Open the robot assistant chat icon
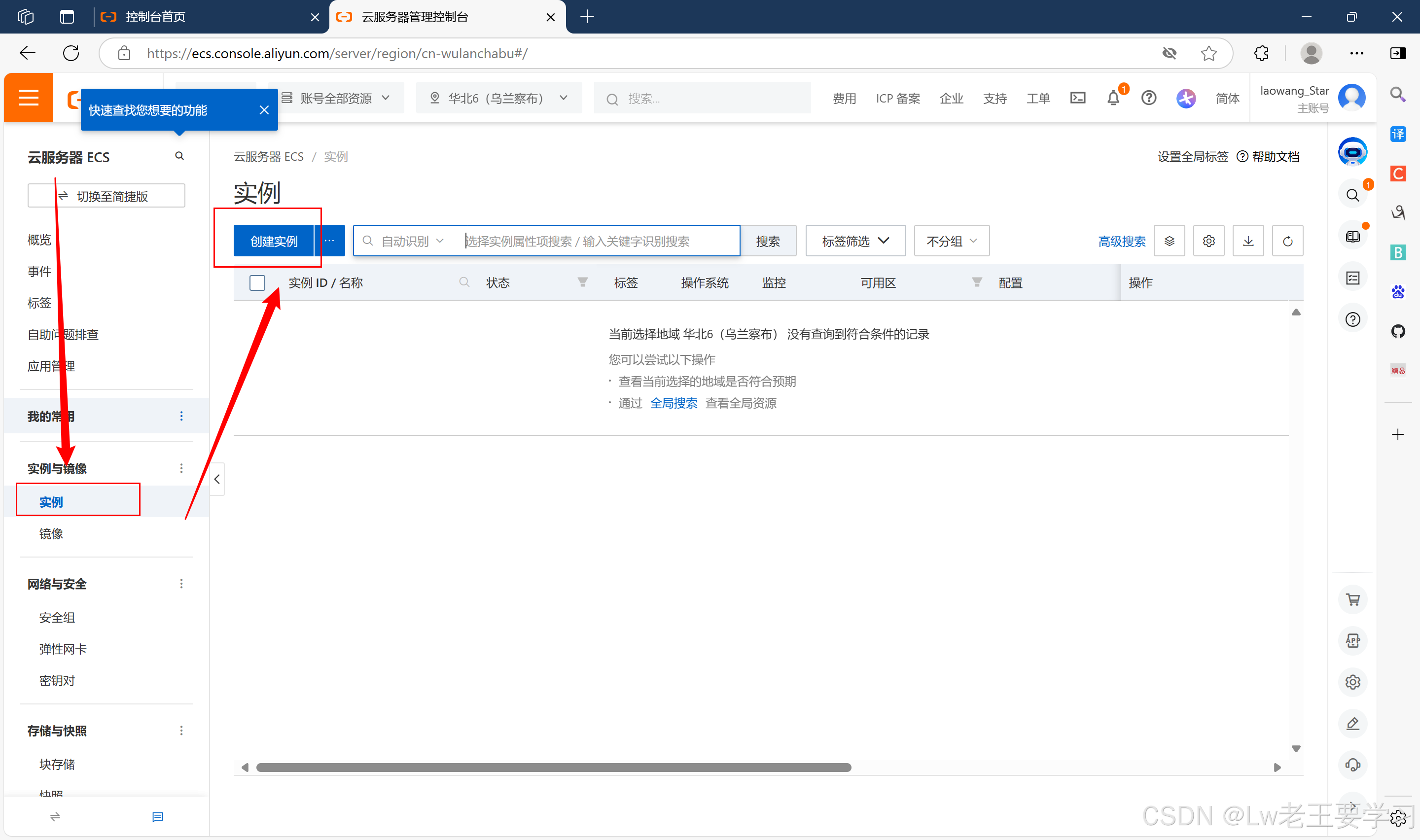 1352,152
